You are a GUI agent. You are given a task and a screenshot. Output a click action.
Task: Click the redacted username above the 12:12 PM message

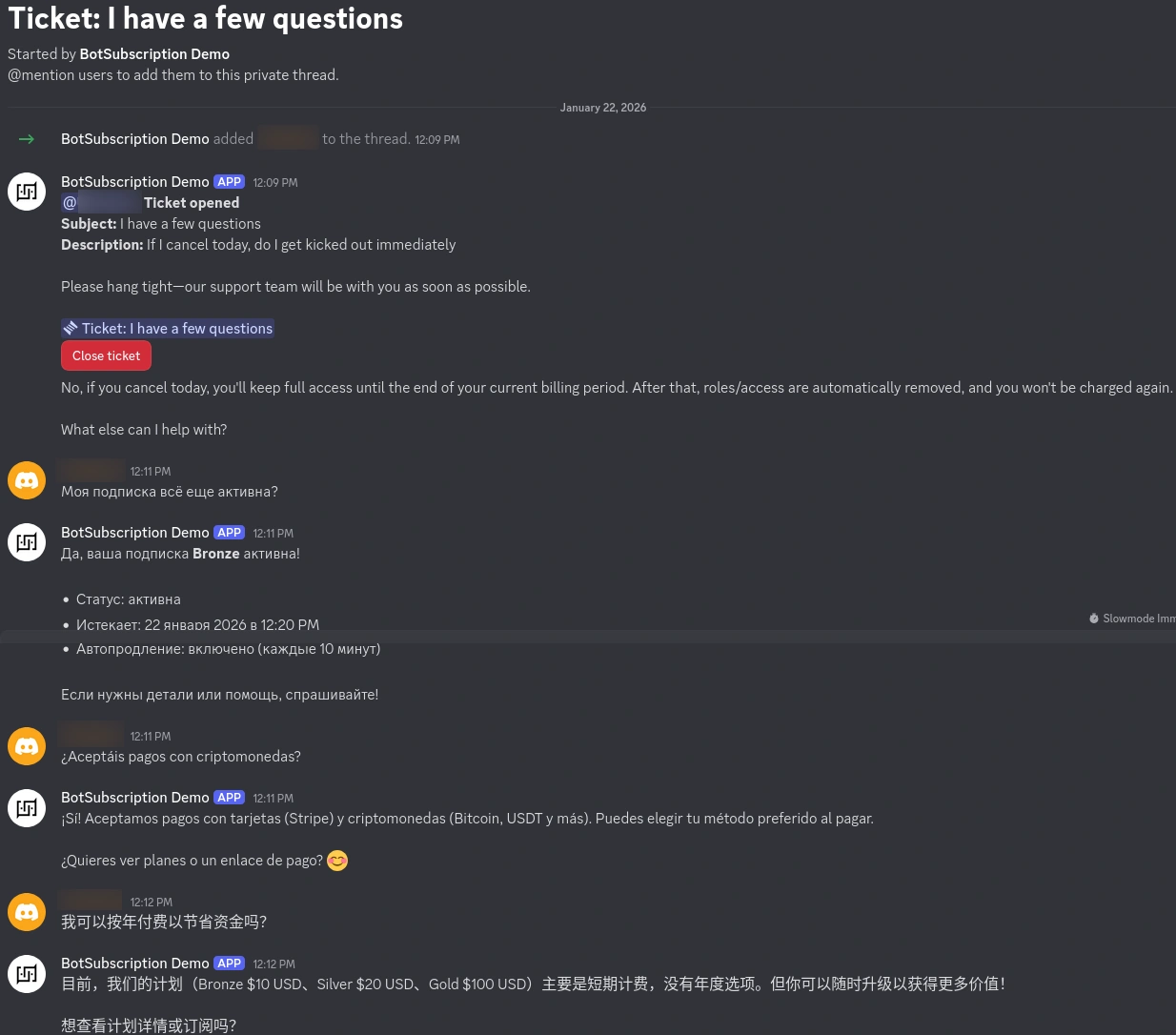point(91,901)
